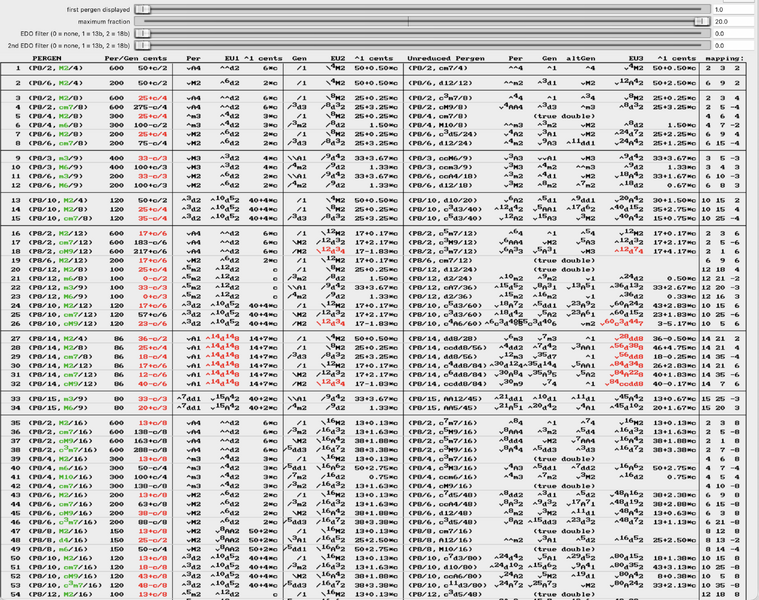Viewport: 759px width, 600px height.
Task: Click the 2nd EDO filter value field
Action: 735,46
